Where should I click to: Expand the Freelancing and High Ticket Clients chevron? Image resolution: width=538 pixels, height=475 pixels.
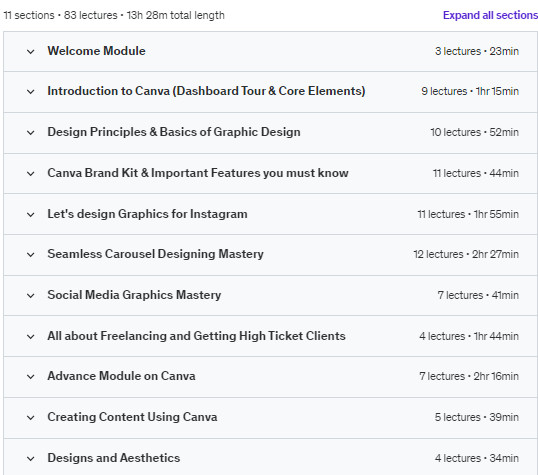(31, 337)
